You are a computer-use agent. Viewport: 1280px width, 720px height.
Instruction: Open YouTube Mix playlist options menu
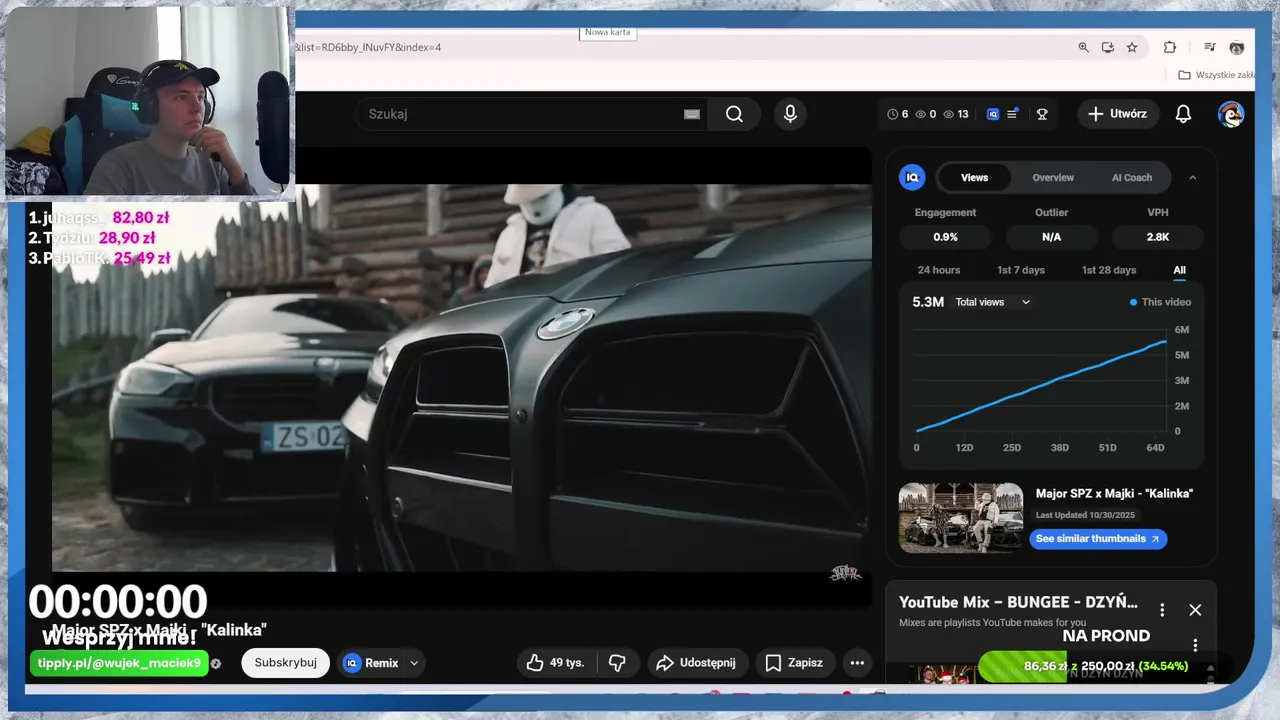point(1162,610)
